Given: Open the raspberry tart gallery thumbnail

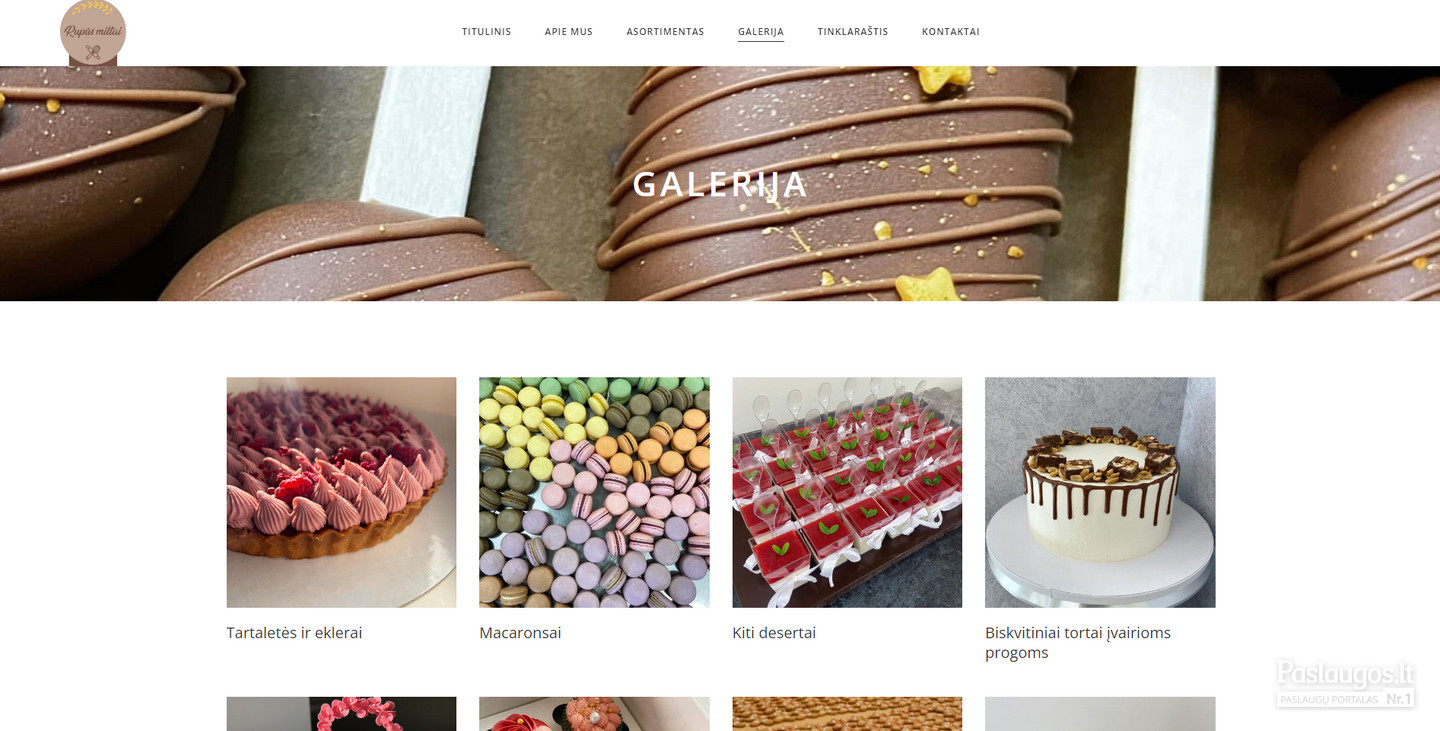Looking at the screenshot, I should 341,492.
